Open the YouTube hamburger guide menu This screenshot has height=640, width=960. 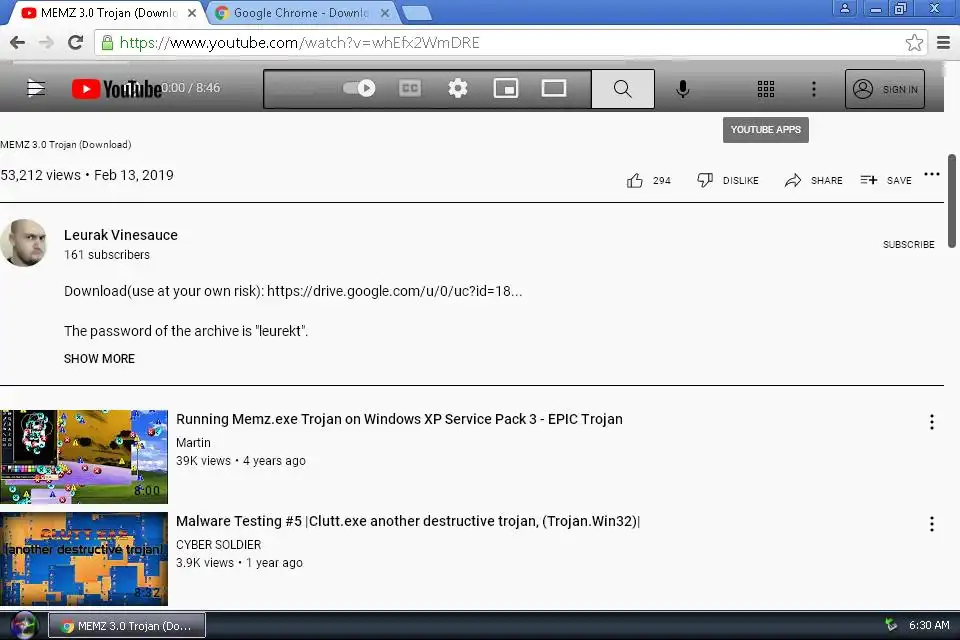coord(36,89)
